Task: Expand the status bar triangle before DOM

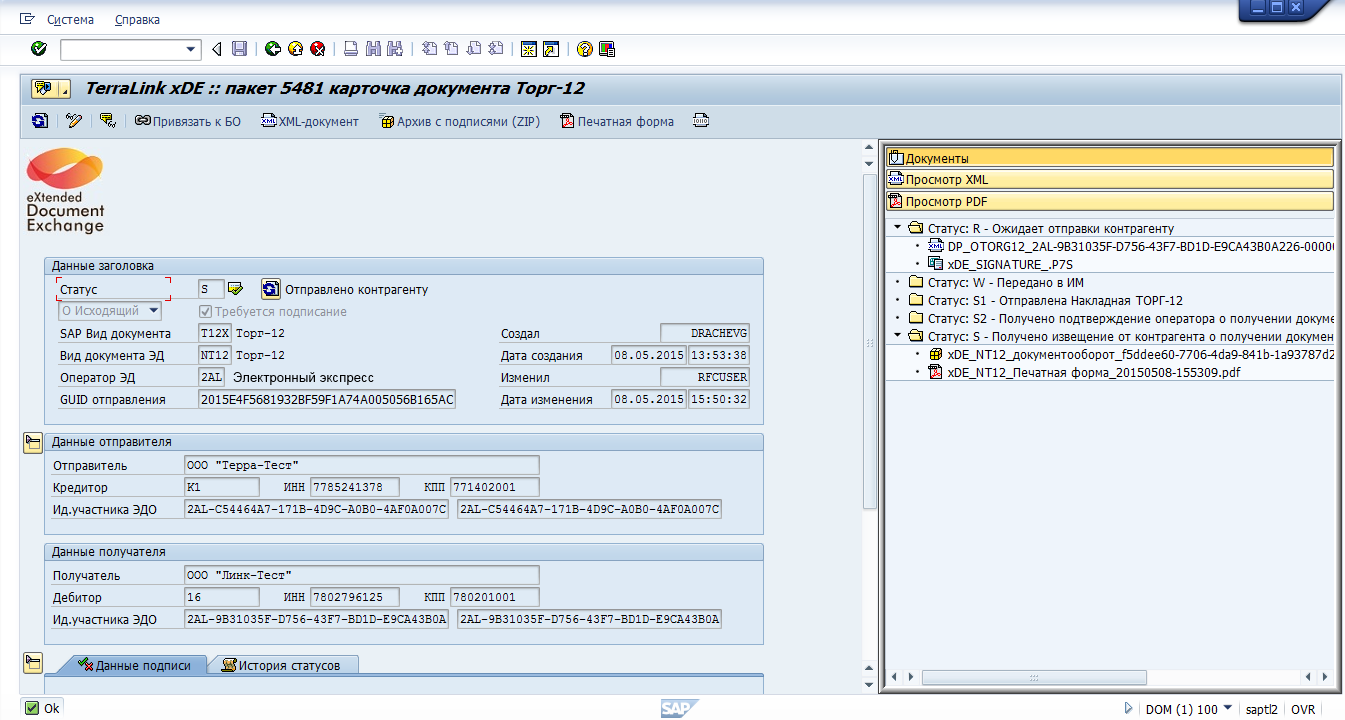Action: click(1129, 709)
